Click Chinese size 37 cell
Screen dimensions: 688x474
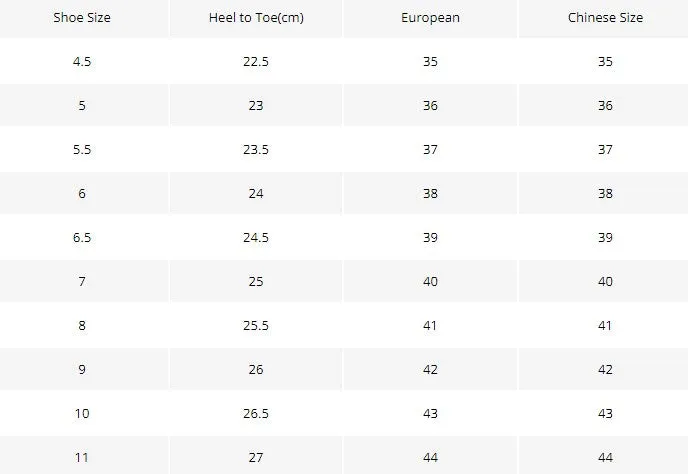click(606, 150)
